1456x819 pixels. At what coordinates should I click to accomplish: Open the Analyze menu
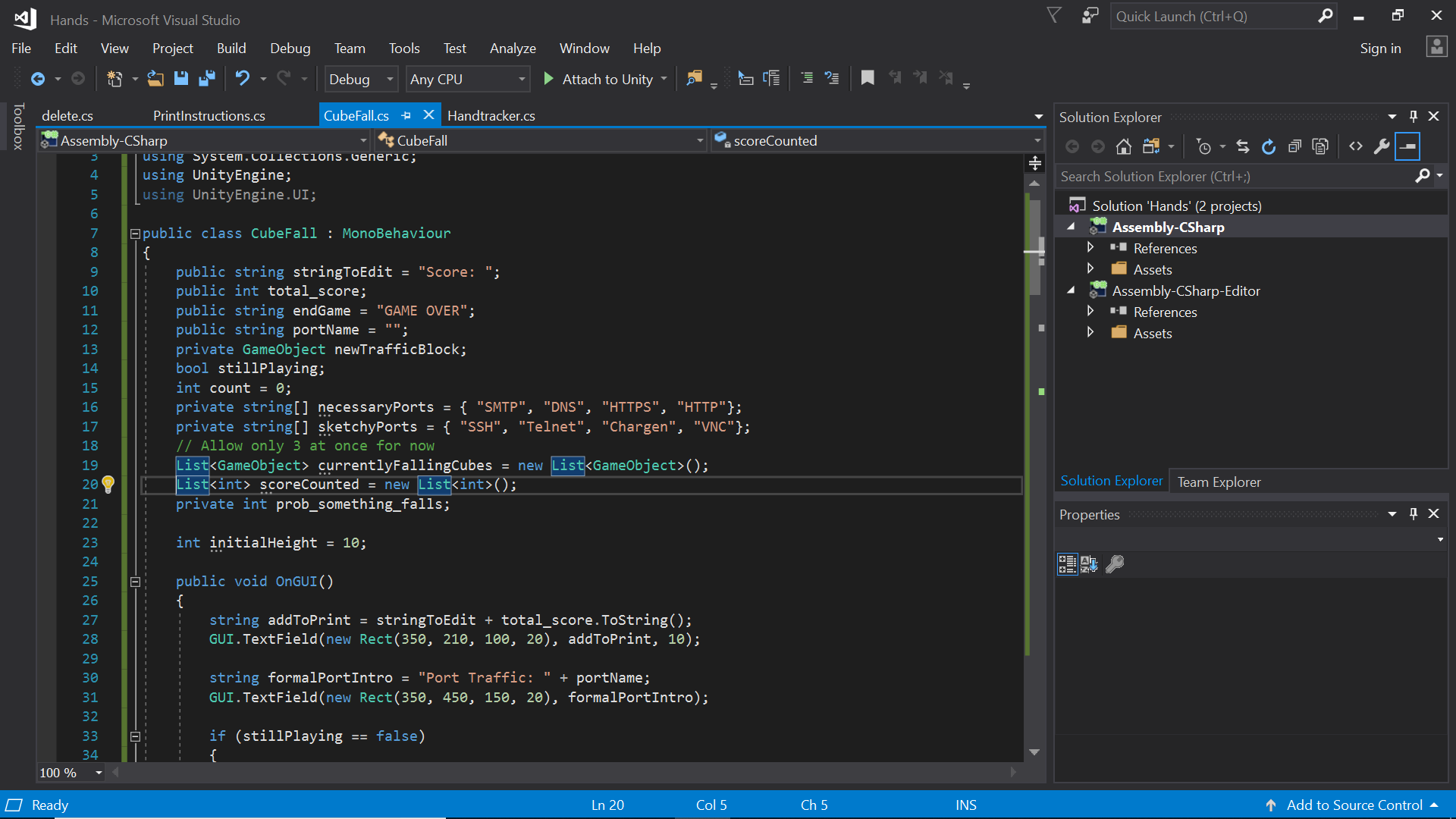(x=513, y=48)
